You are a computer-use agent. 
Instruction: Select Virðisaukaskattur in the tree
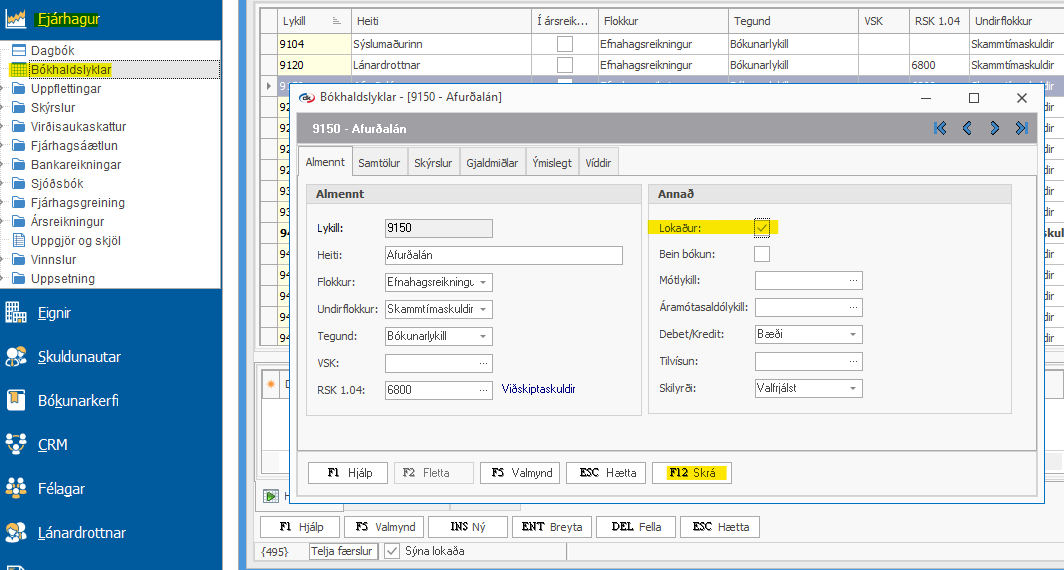tap(79, 126)
